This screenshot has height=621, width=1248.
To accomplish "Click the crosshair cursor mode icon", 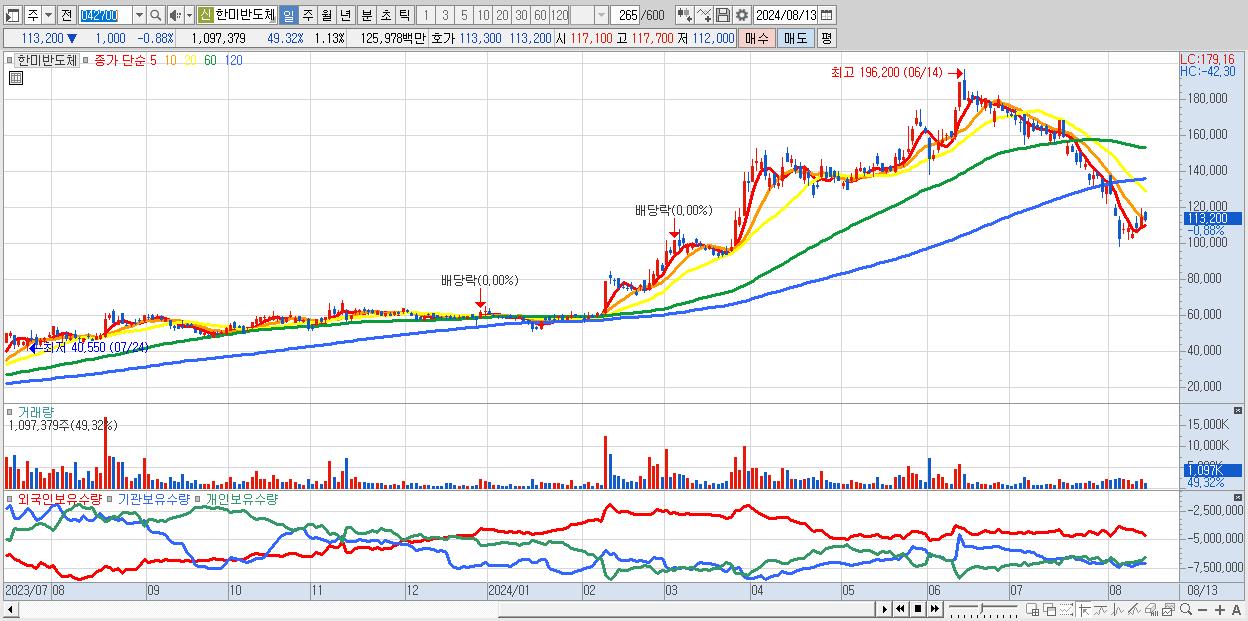I will (x=1084, y=609).
